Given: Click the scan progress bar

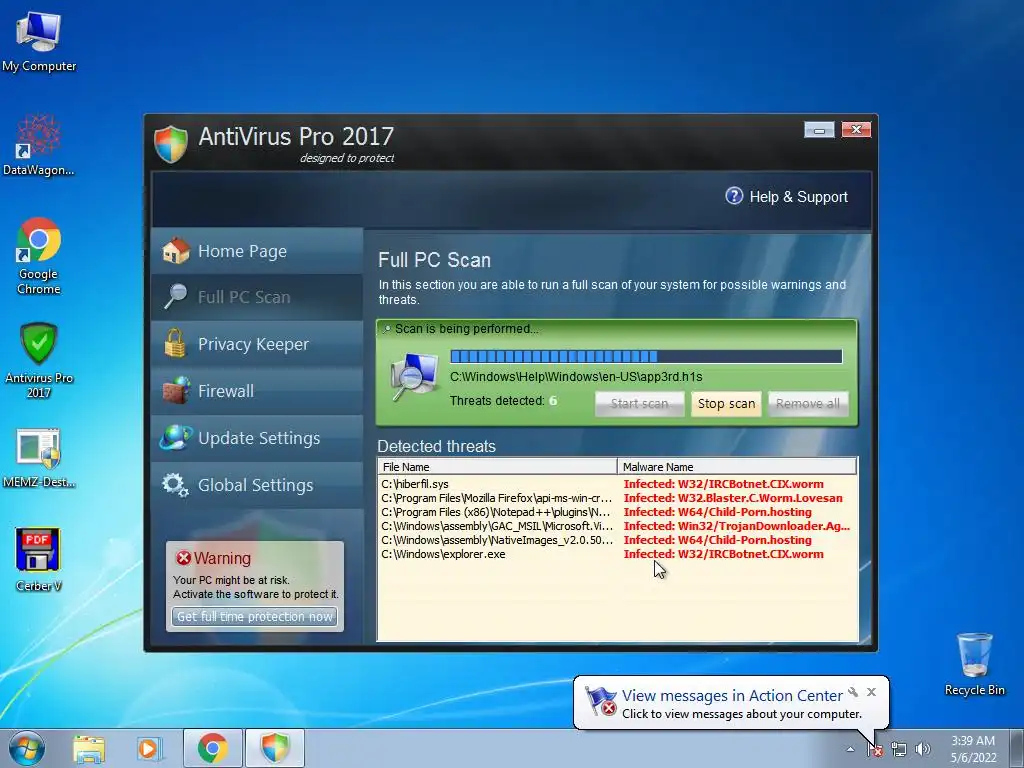Looking at the screenshot, I should 646,356.
